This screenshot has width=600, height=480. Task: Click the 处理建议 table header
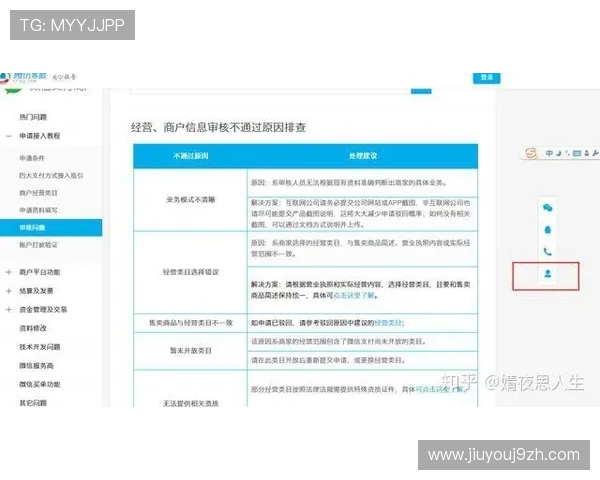(363, 156)
